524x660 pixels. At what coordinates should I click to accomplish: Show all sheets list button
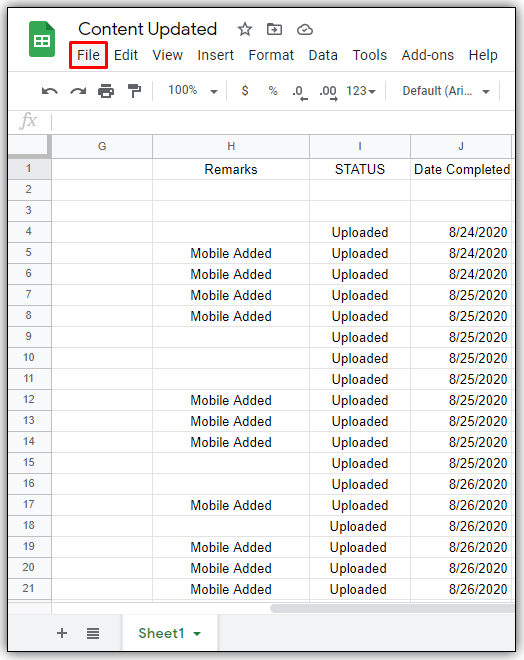[x=93, y=633]
